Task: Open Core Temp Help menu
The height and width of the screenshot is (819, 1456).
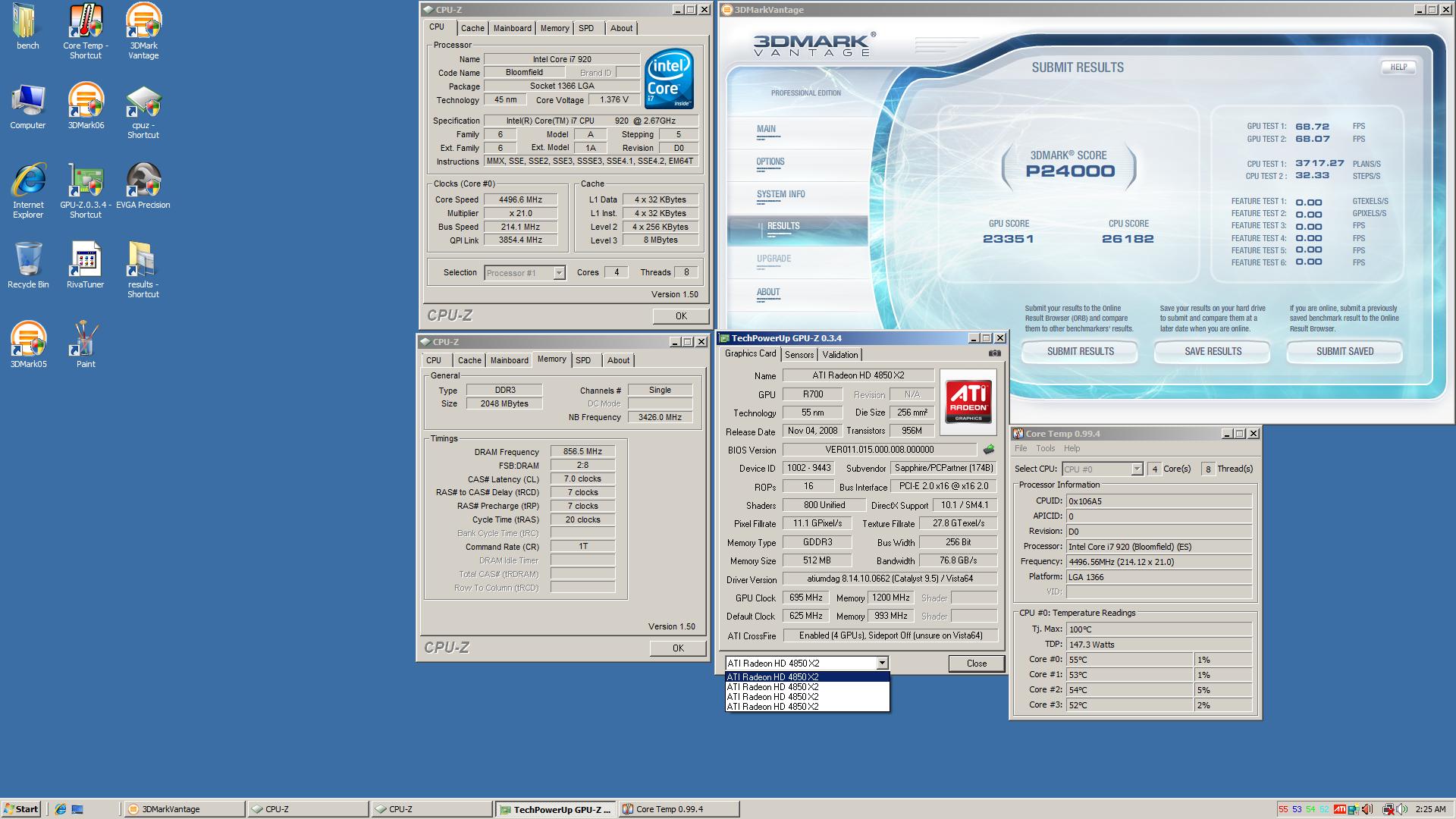Action: pos(1072,448)
